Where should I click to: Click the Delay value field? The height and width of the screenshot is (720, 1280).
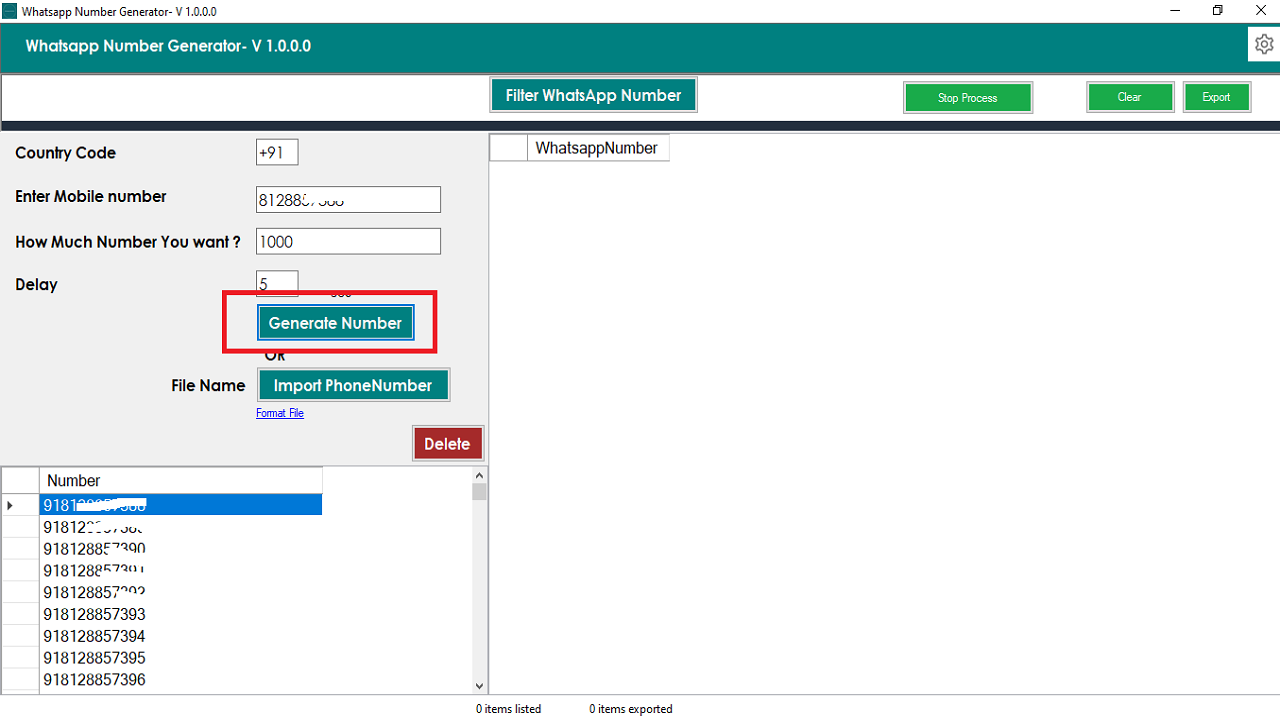point(276,282)
